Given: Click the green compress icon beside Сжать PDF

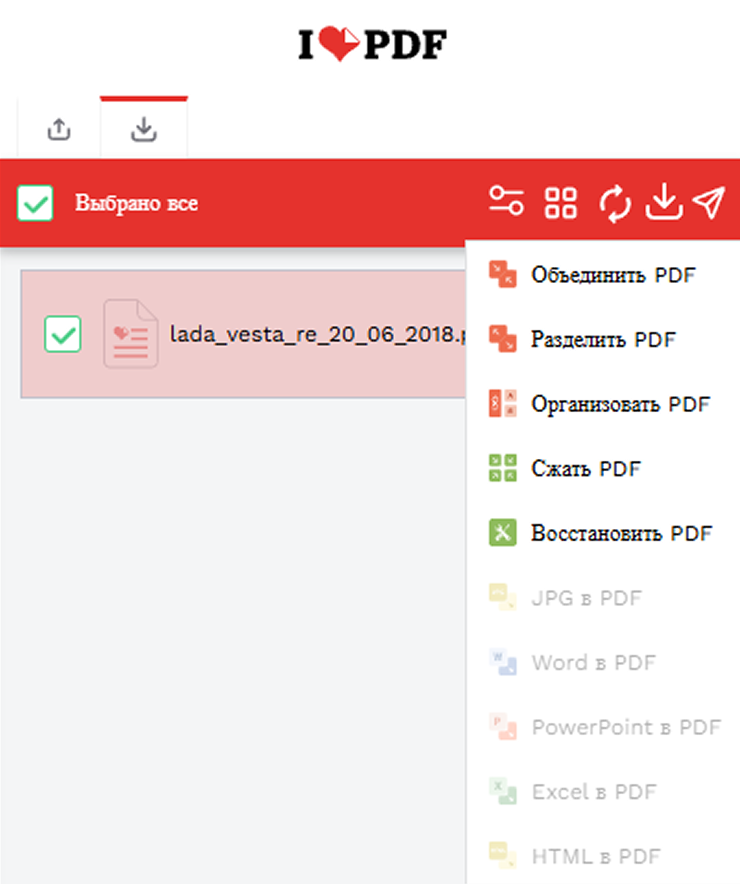Looking at the screenshot, I should click(503, 468).
